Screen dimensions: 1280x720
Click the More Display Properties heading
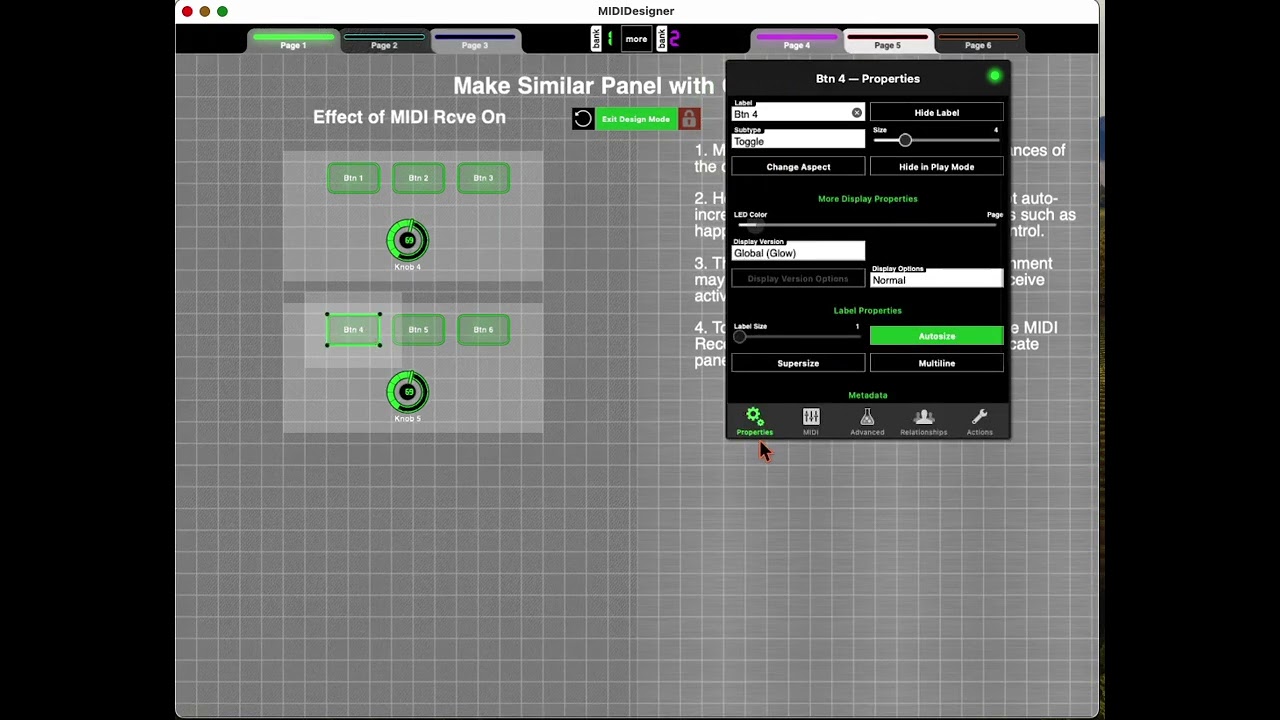868,198
